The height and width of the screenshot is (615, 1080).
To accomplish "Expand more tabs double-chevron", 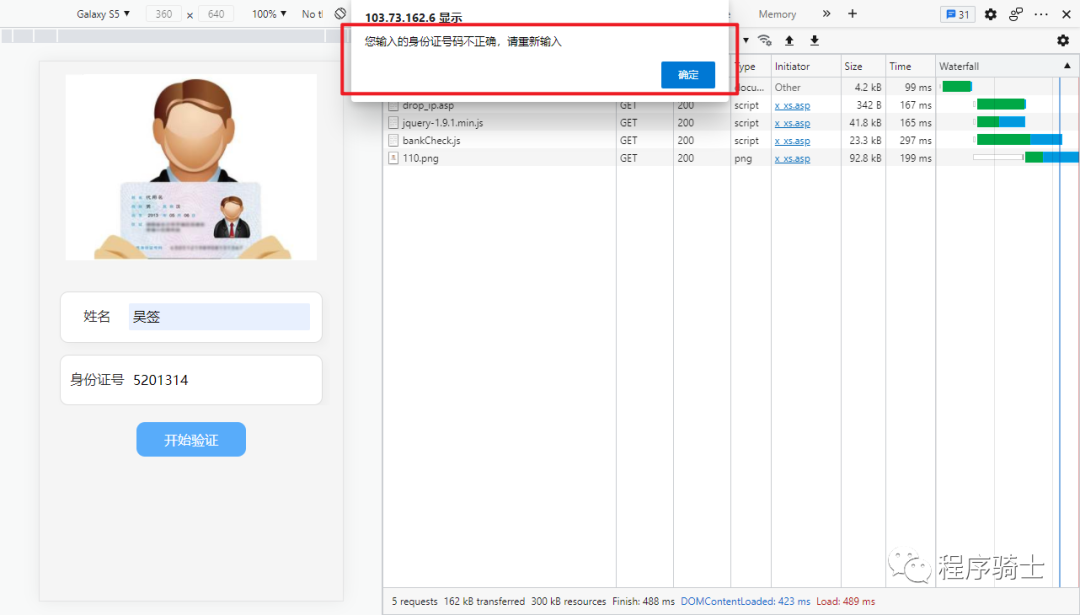I will coord(826,14).
